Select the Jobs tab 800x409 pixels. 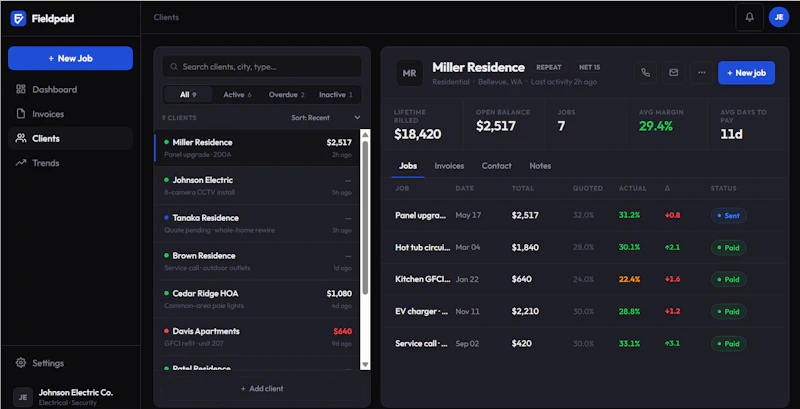click(408, 166)
